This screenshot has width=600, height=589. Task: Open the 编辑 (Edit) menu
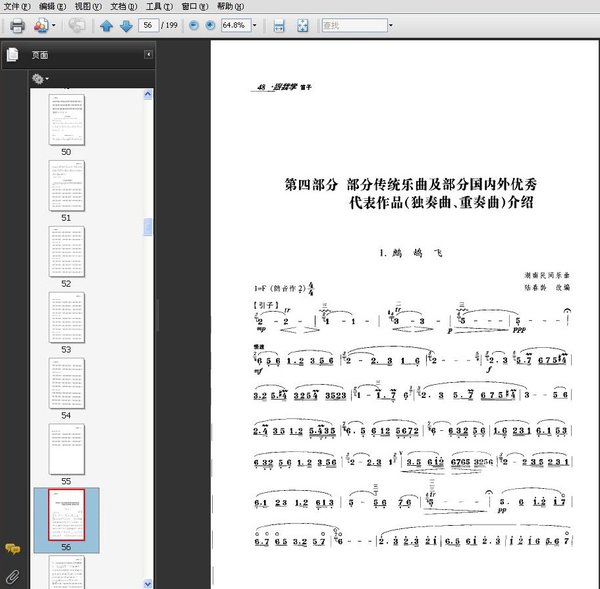click(x=52, y=6)
